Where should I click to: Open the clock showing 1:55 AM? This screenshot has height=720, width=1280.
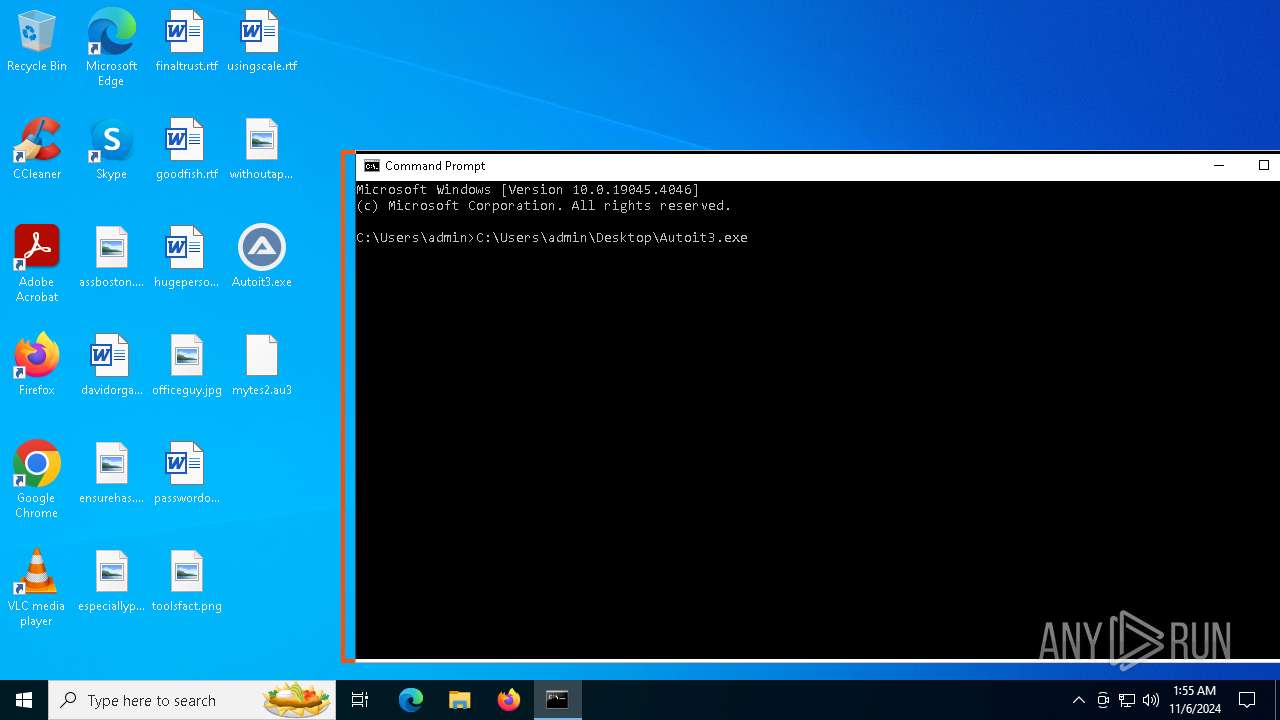[1194, 700]
